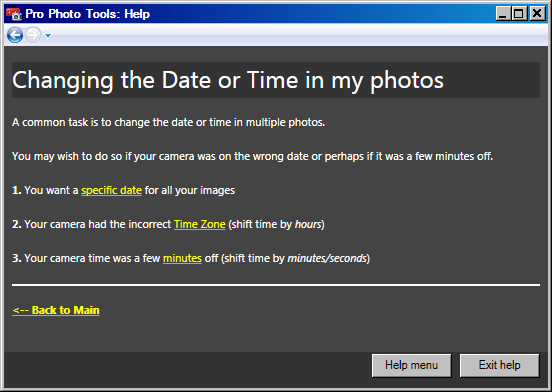Open the 'Time Zone' link

pyautogui.click(x=200, y=224)
